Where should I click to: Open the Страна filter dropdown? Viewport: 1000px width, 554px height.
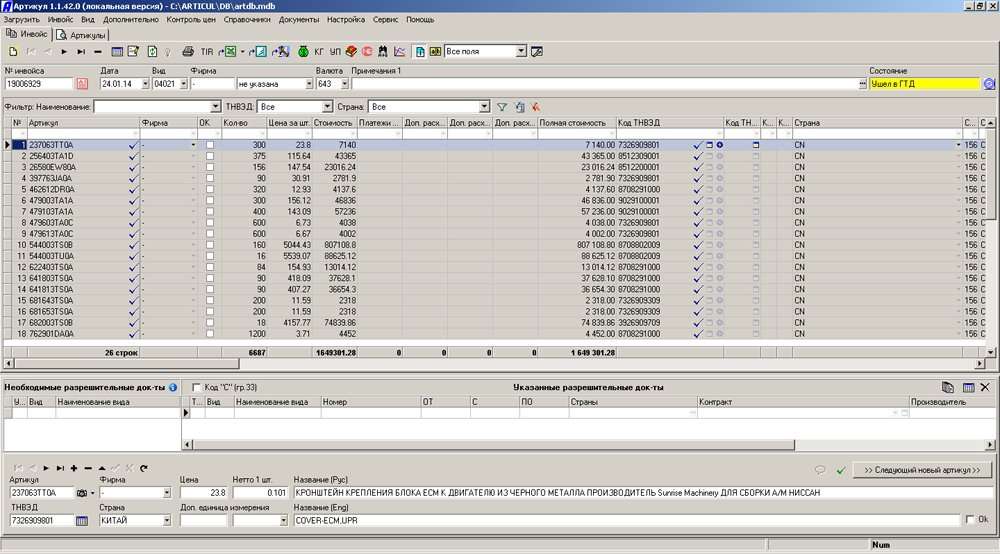pos(484,107)
